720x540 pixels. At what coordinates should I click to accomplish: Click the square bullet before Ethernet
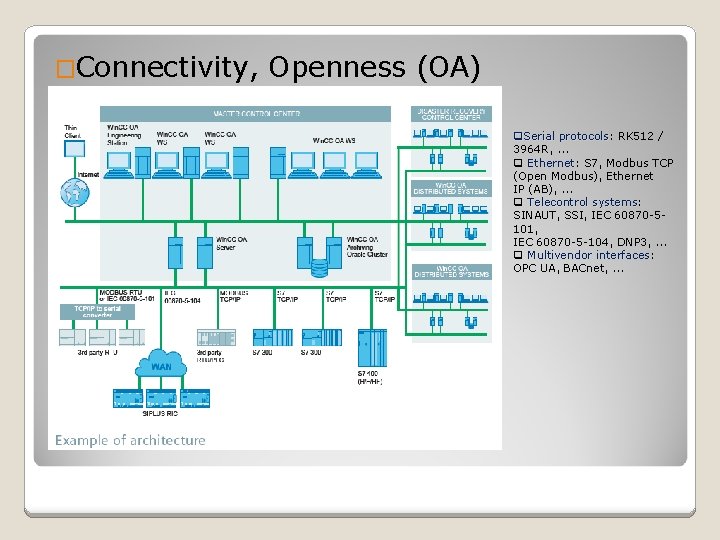click(x=518, y=163)
